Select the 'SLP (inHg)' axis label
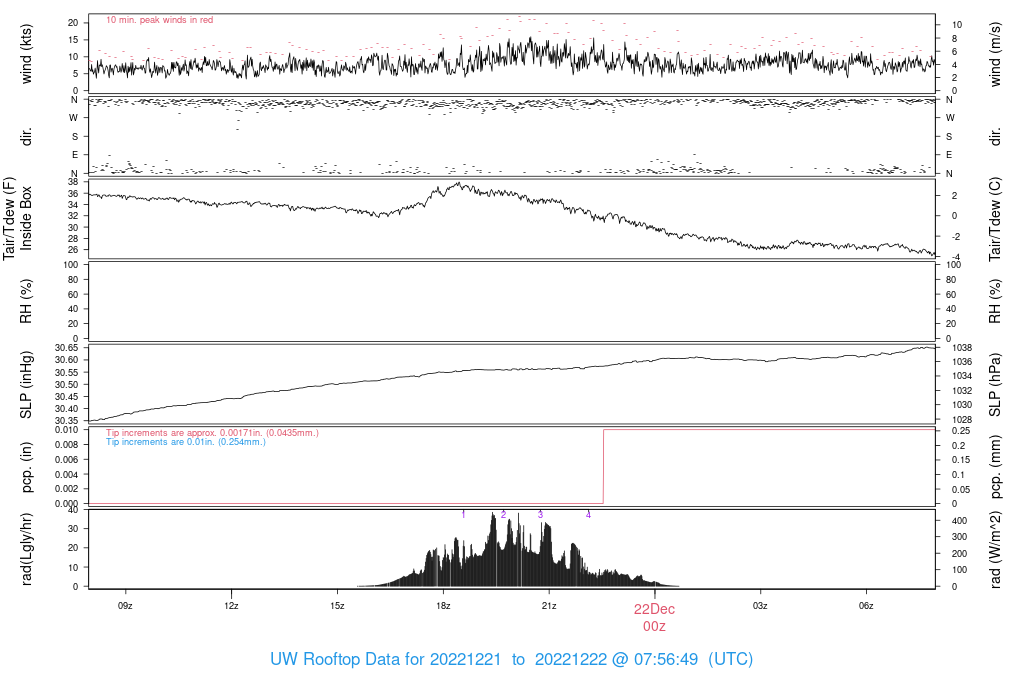1024x700 pixels. (x=26, y=385)
